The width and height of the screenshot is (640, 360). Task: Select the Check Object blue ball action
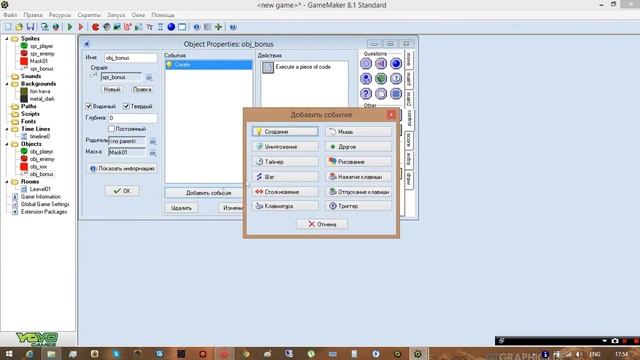pyautogui.click(x=396, y=63)
